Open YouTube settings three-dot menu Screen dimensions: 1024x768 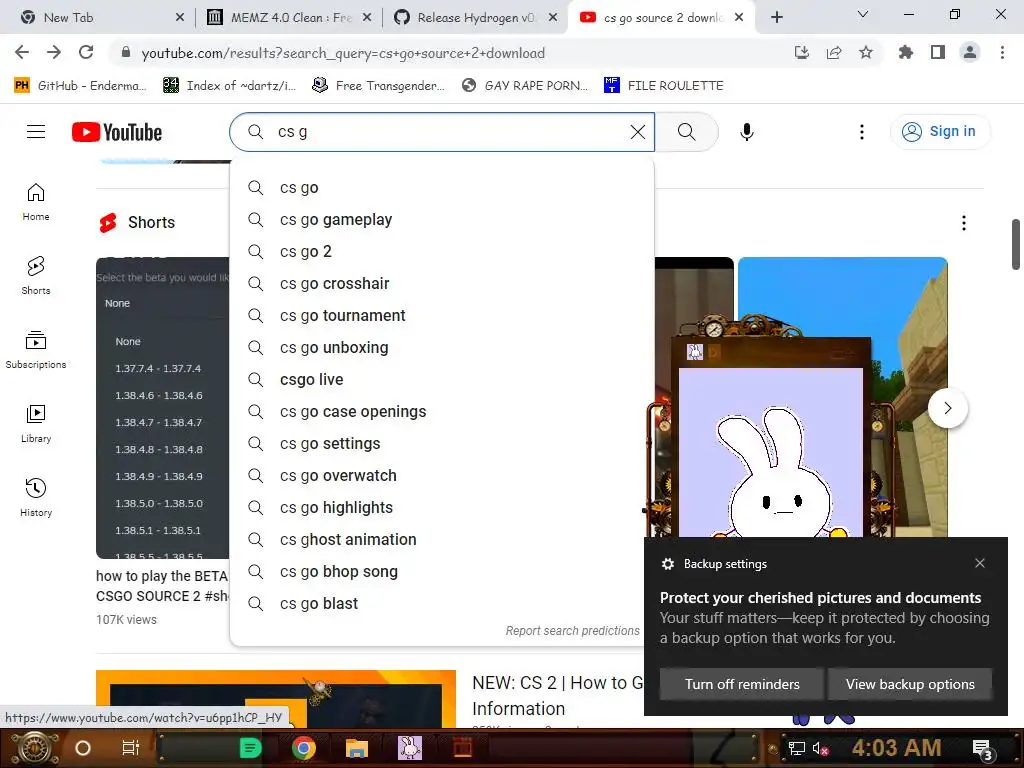(861, 132)
